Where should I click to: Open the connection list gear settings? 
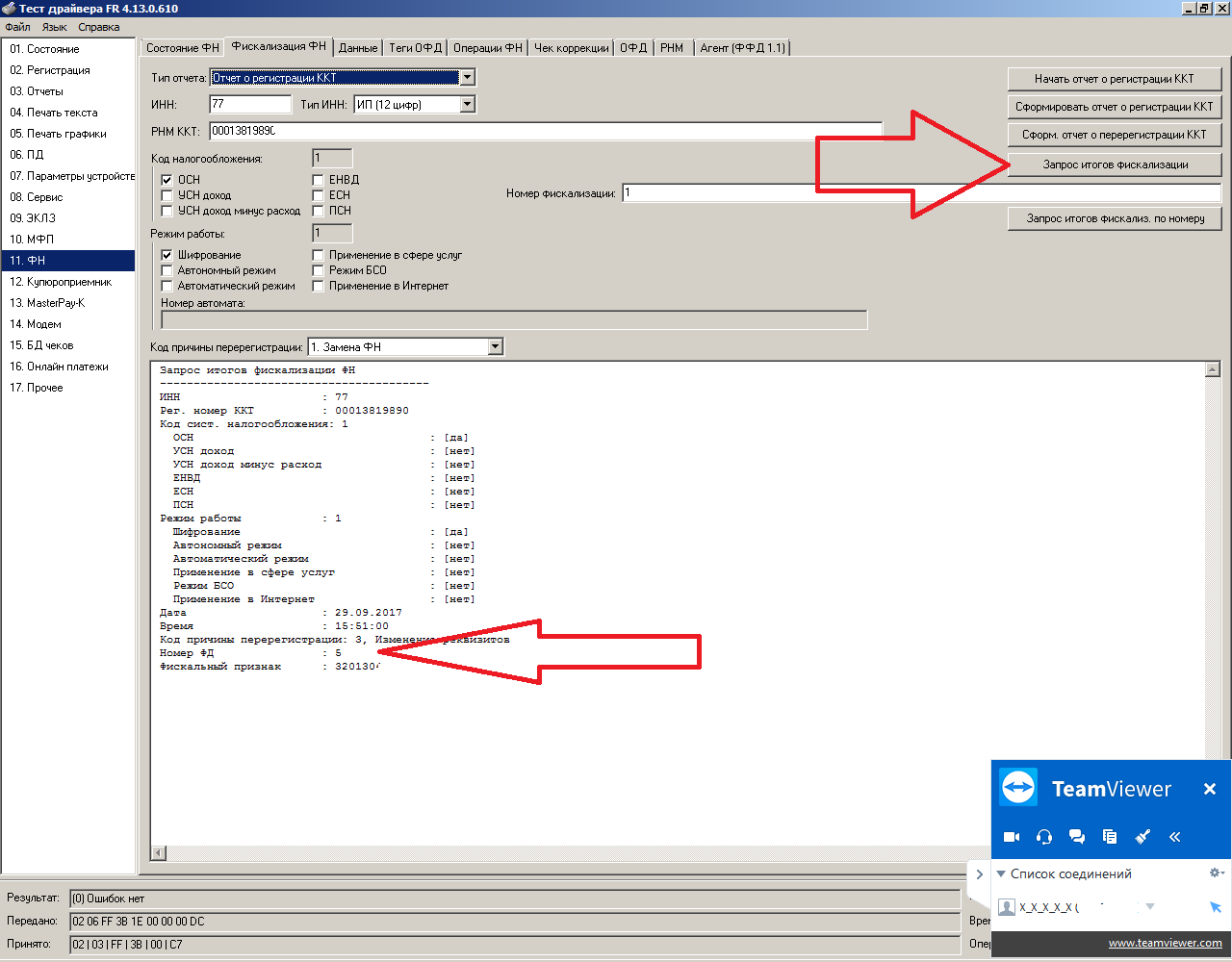pyautogui.click(x=1217, y=873)
